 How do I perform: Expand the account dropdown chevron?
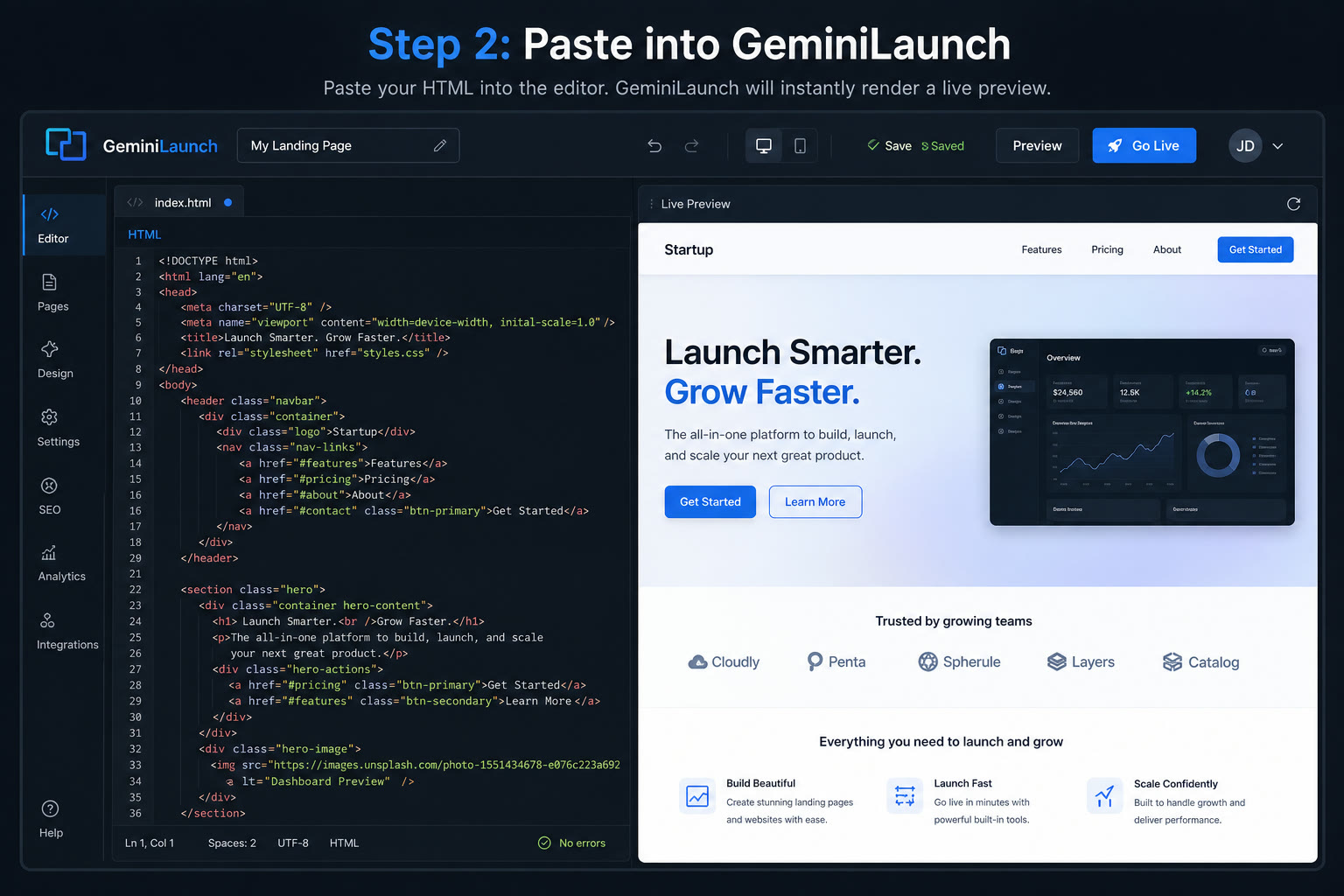(x=1277, y=146)
